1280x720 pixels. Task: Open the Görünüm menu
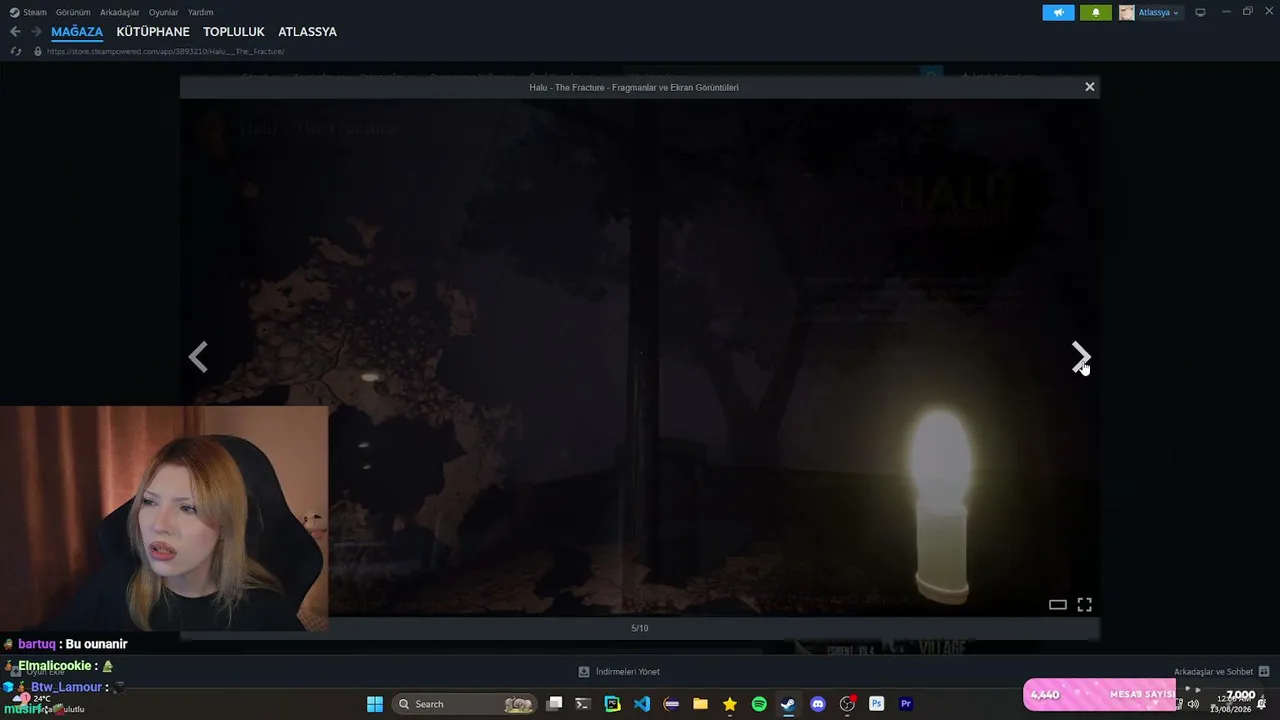pos(73,12)
